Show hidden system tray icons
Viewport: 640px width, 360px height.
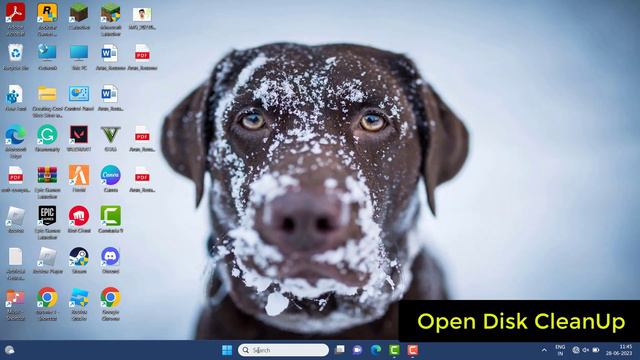tap(544, 350)
